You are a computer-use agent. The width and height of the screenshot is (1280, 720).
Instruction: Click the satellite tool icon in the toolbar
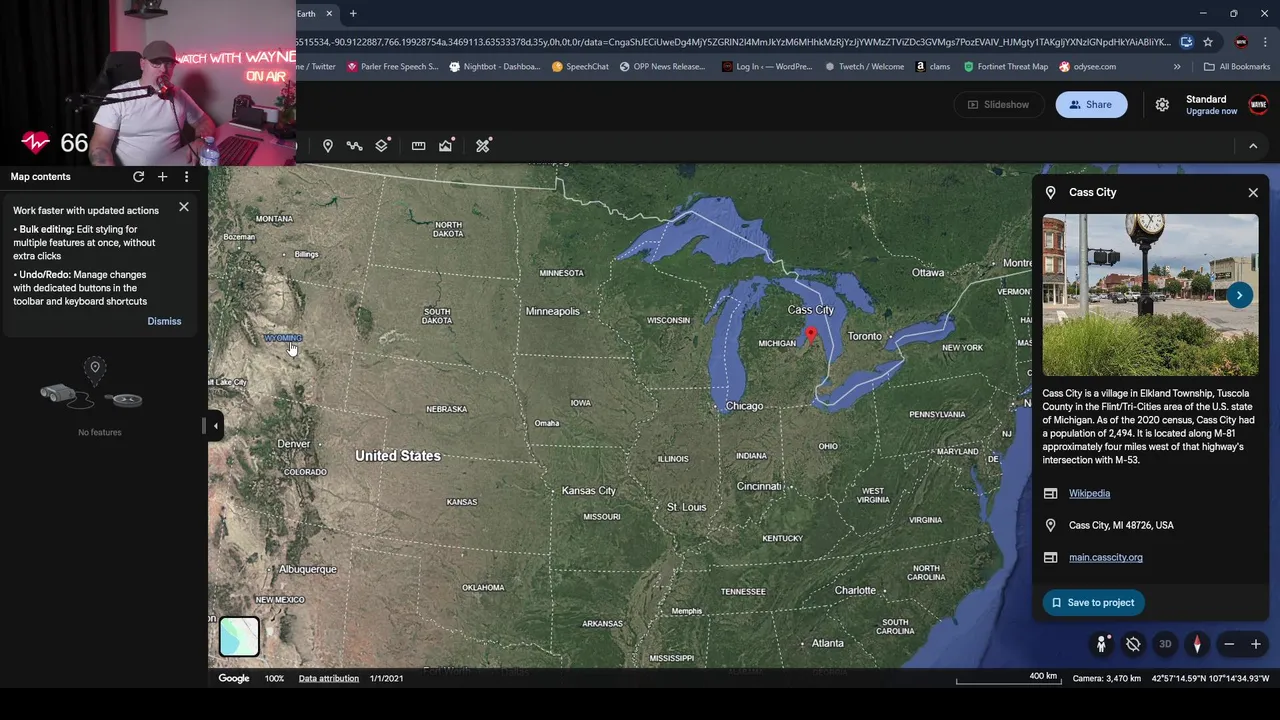pos(483,146)
